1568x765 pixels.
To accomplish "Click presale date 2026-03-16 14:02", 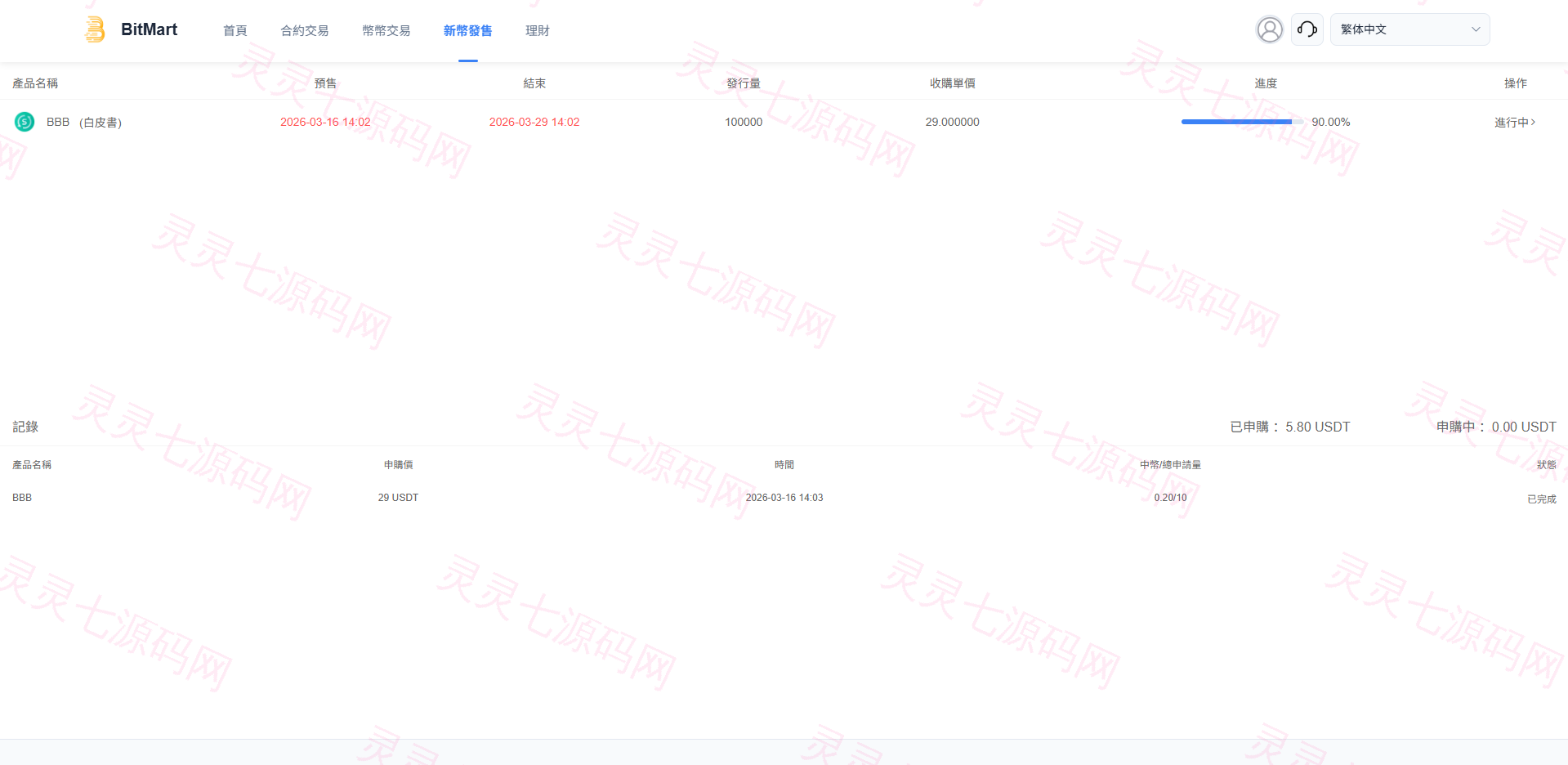I will [x=325, y=122].
